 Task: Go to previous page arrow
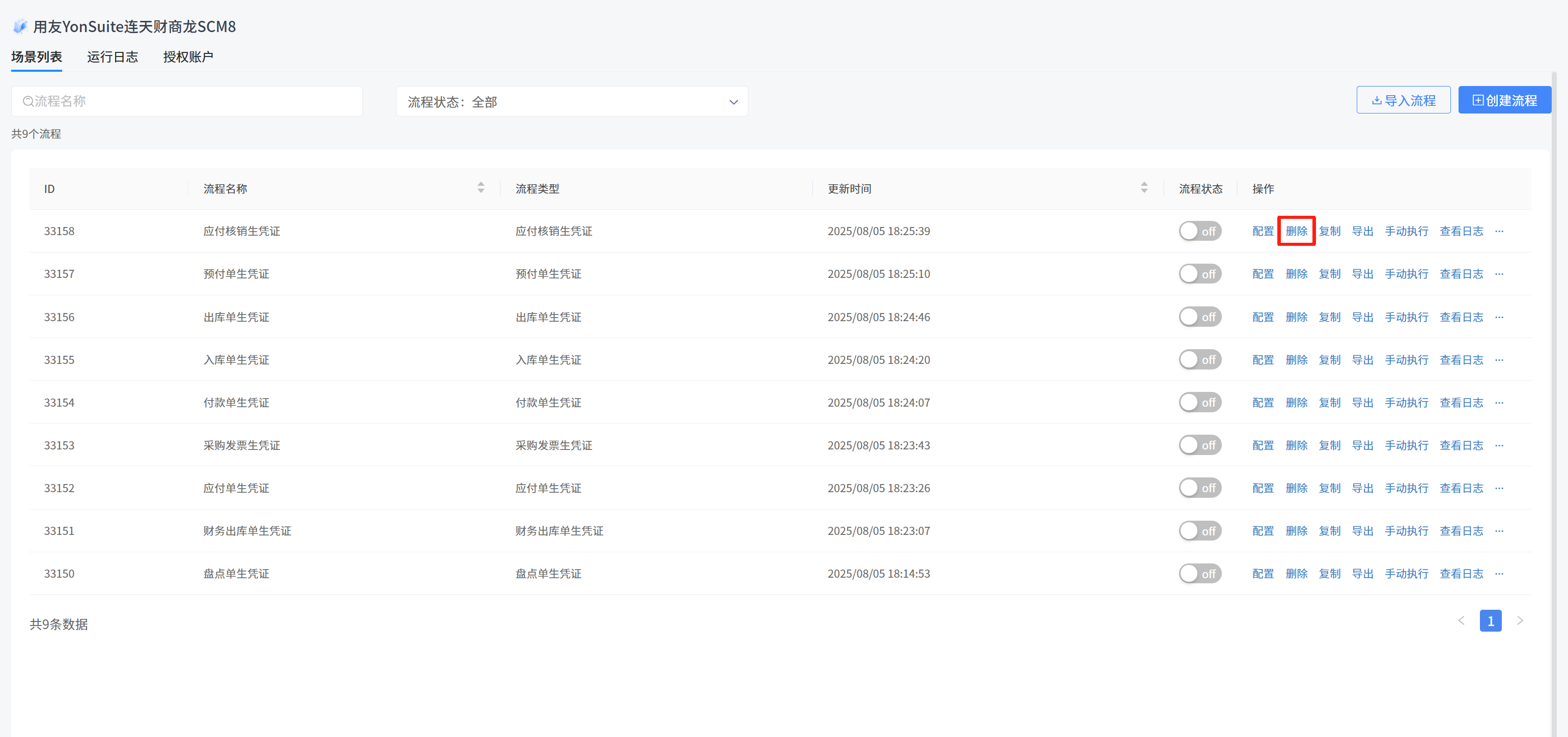click(1462, 621)
